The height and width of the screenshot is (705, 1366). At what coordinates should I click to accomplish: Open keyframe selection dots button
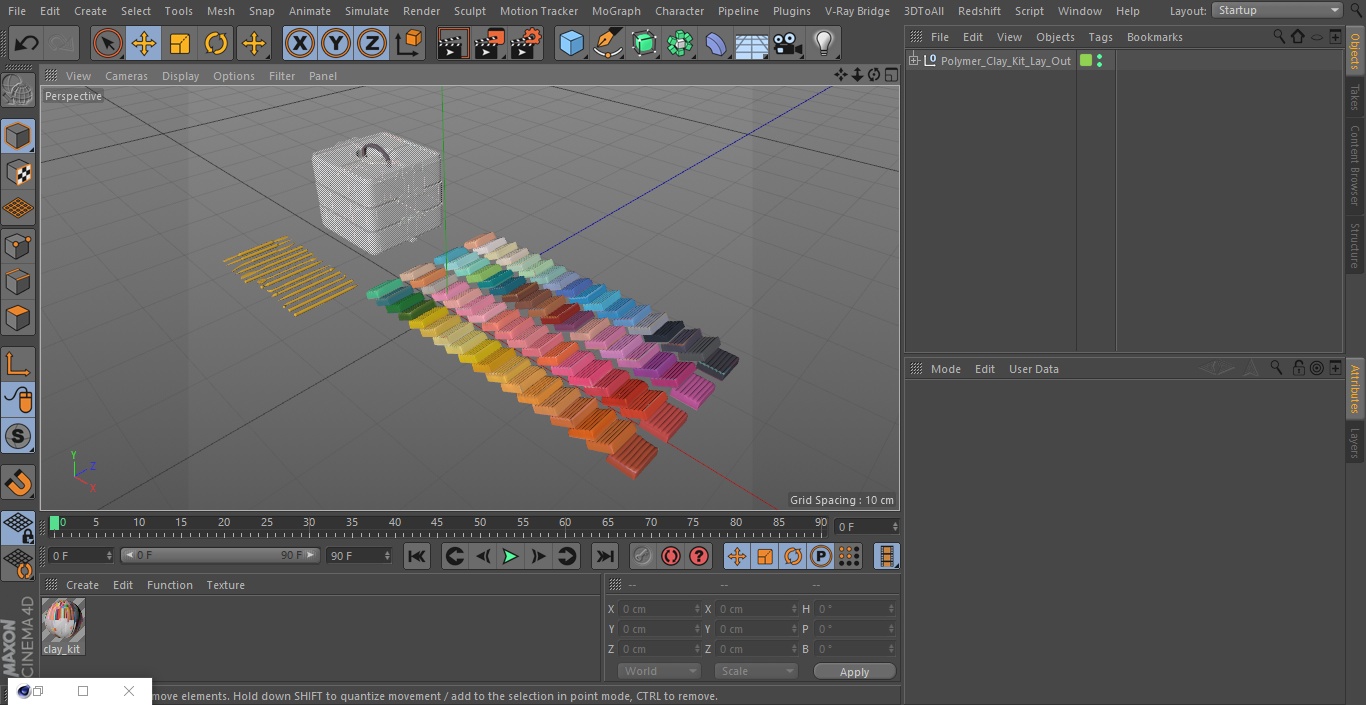pyautogui.click(x=848, y=556)
